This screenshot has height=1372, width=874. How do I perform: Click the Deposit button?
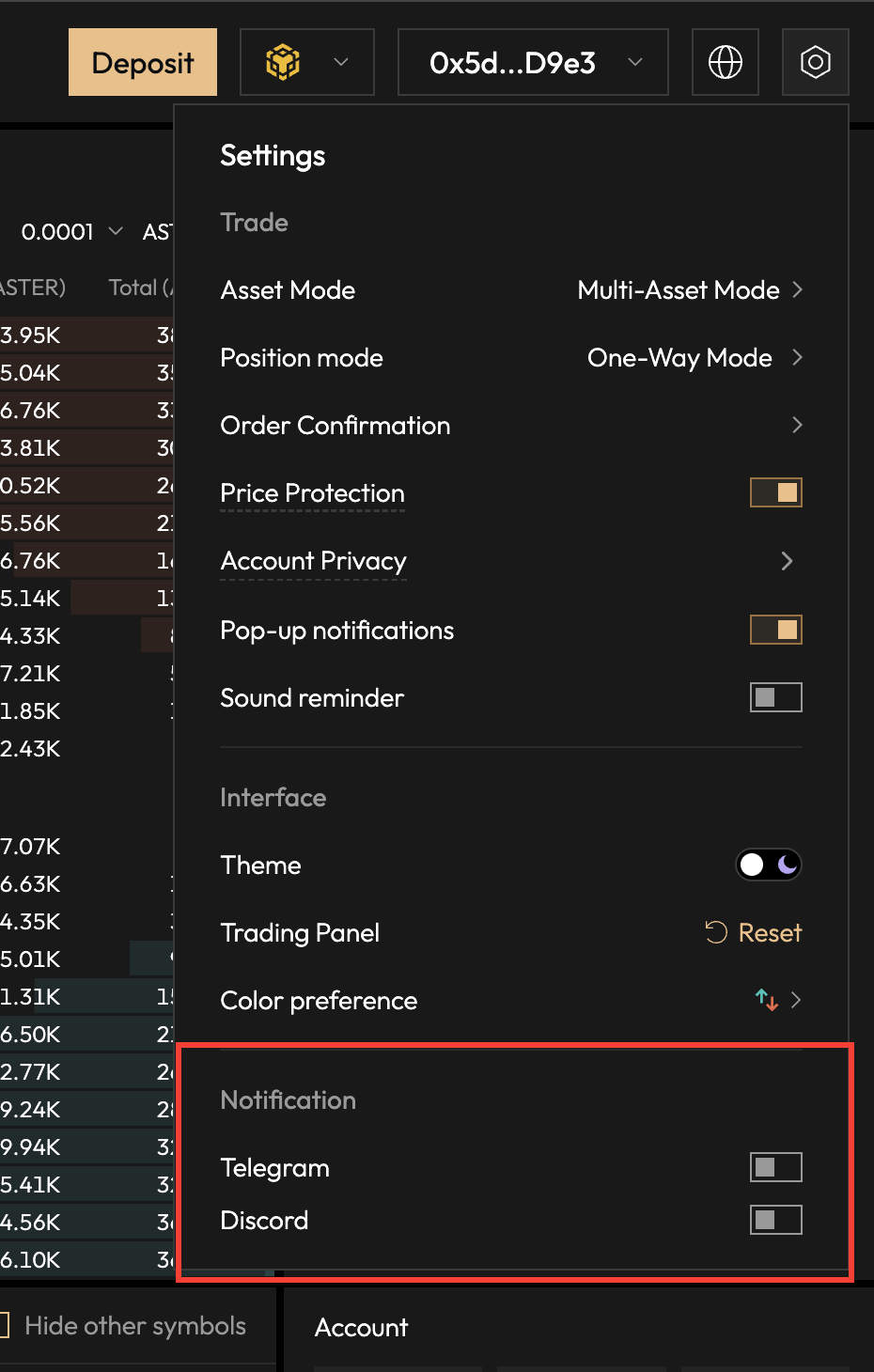click(x=143, y=63)
